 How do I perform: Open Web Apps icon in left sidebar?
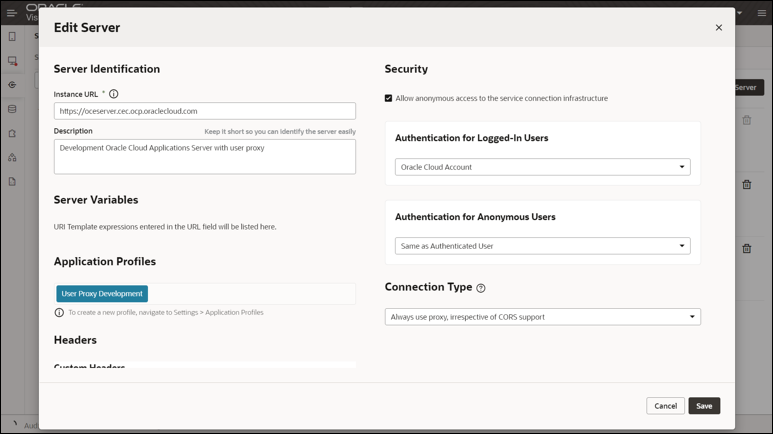click(x=12, y=61)
